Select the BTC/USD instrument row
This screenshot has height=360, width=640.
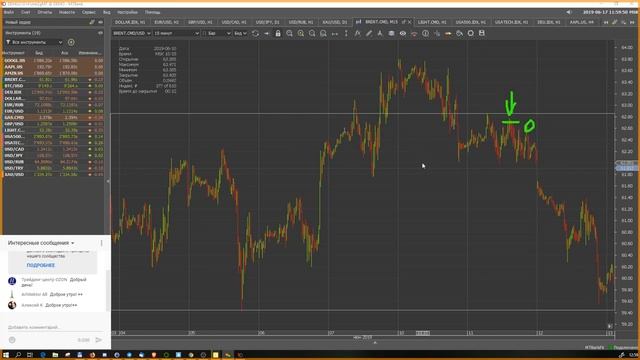(x=53, y=86)
